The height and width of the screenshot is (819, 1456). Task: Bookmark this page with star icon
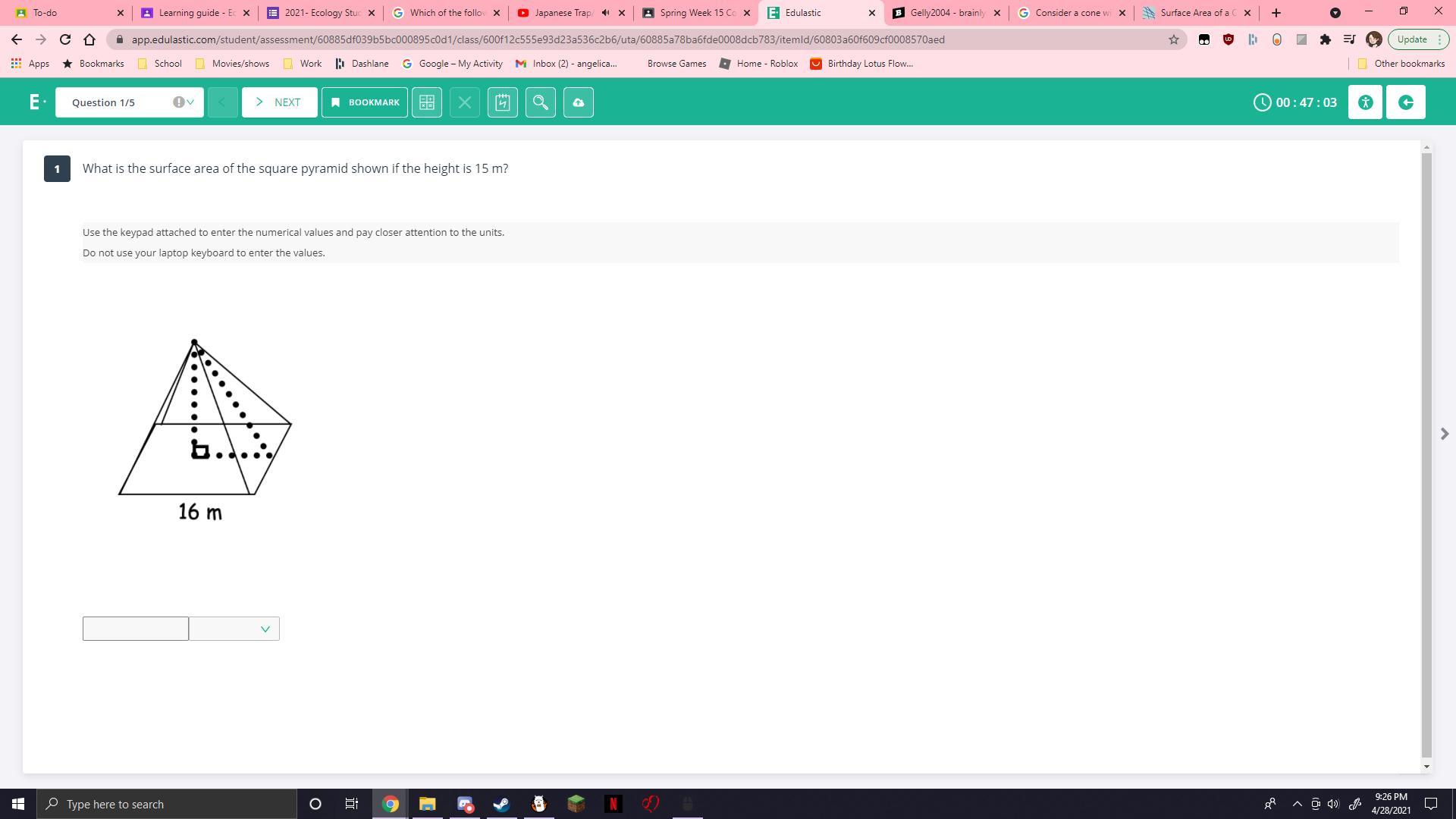1173,39
